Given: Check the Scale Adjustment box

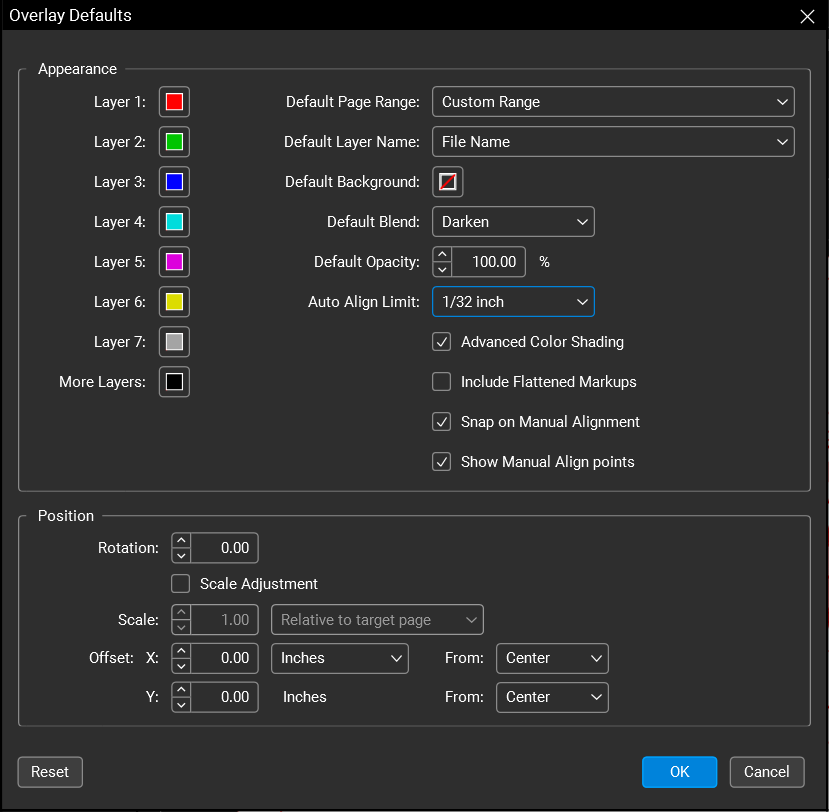Looking at the screenshot, I should pos(181,584).
